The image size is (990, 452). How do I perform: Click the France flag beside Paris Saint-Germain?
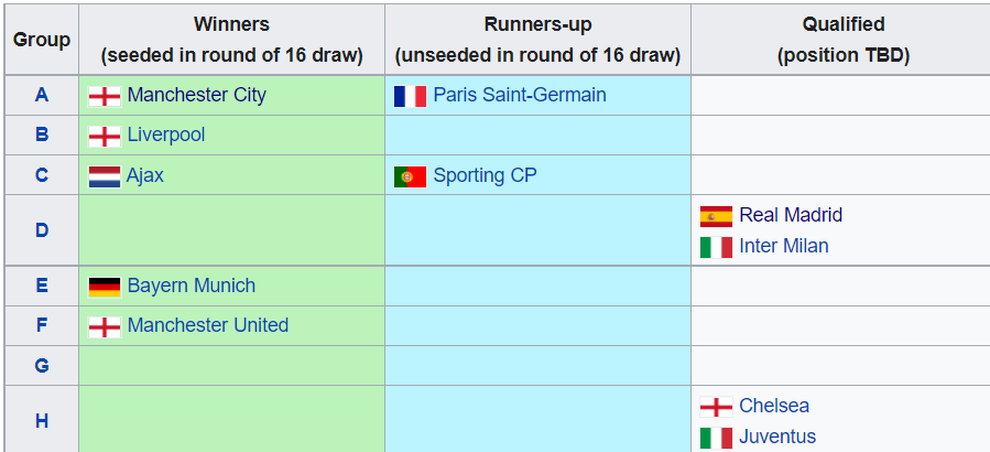coord(410,96)
